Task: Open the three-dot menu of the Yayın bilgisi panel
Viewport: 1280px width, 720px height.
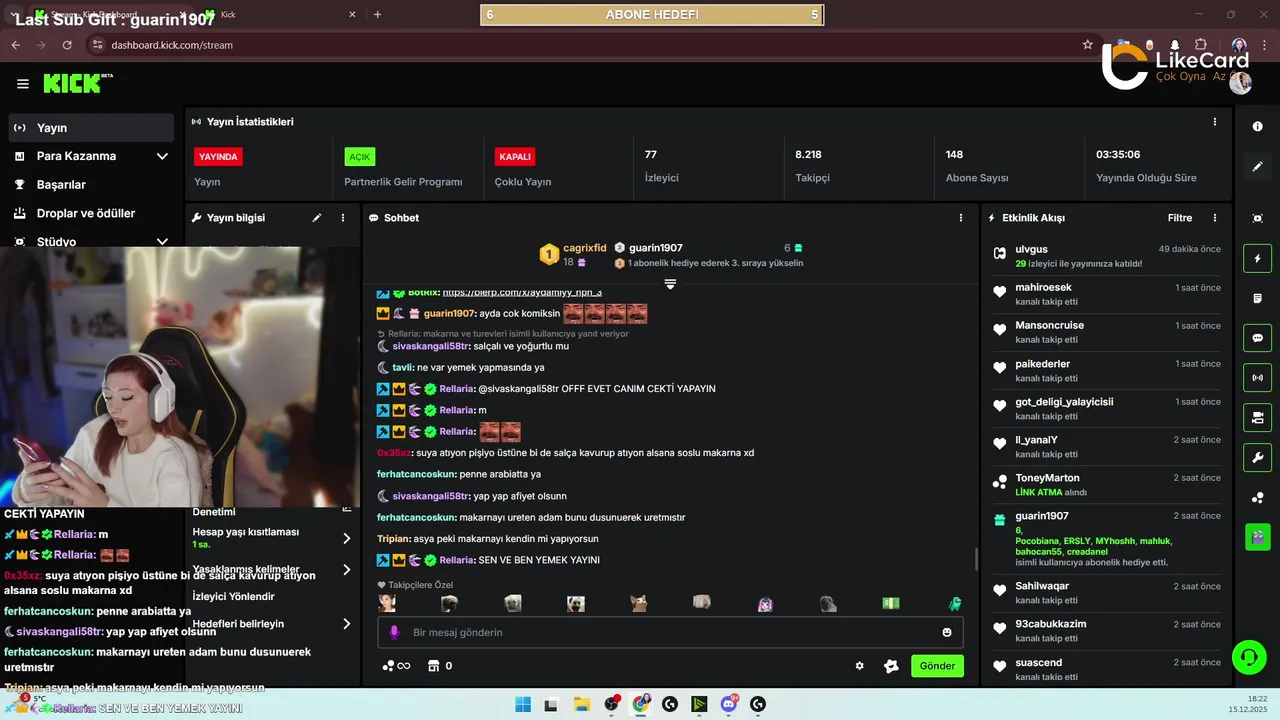Action: point(343,217)
